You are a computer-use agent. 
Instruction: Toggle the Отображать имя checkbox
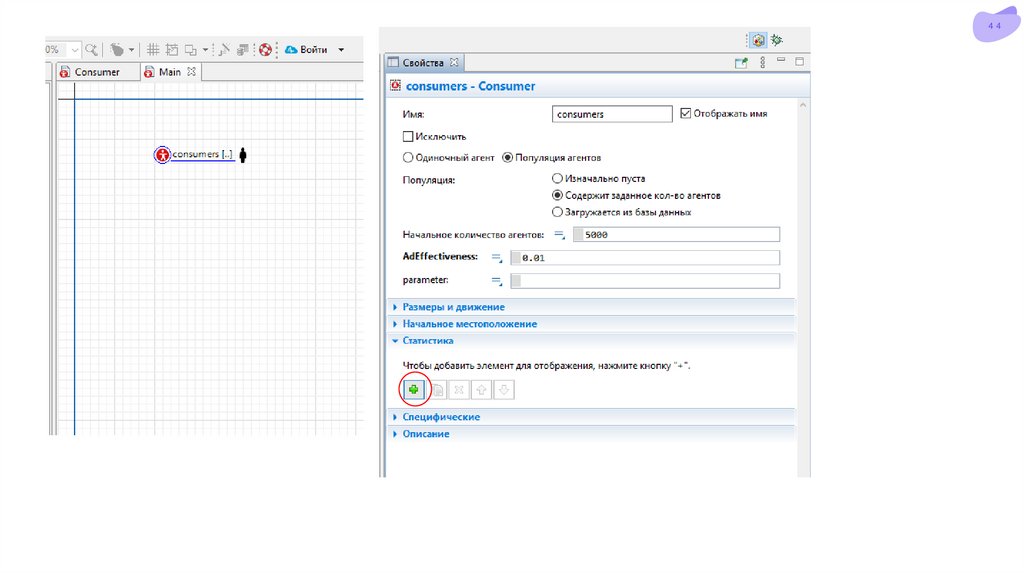[686, 114]
